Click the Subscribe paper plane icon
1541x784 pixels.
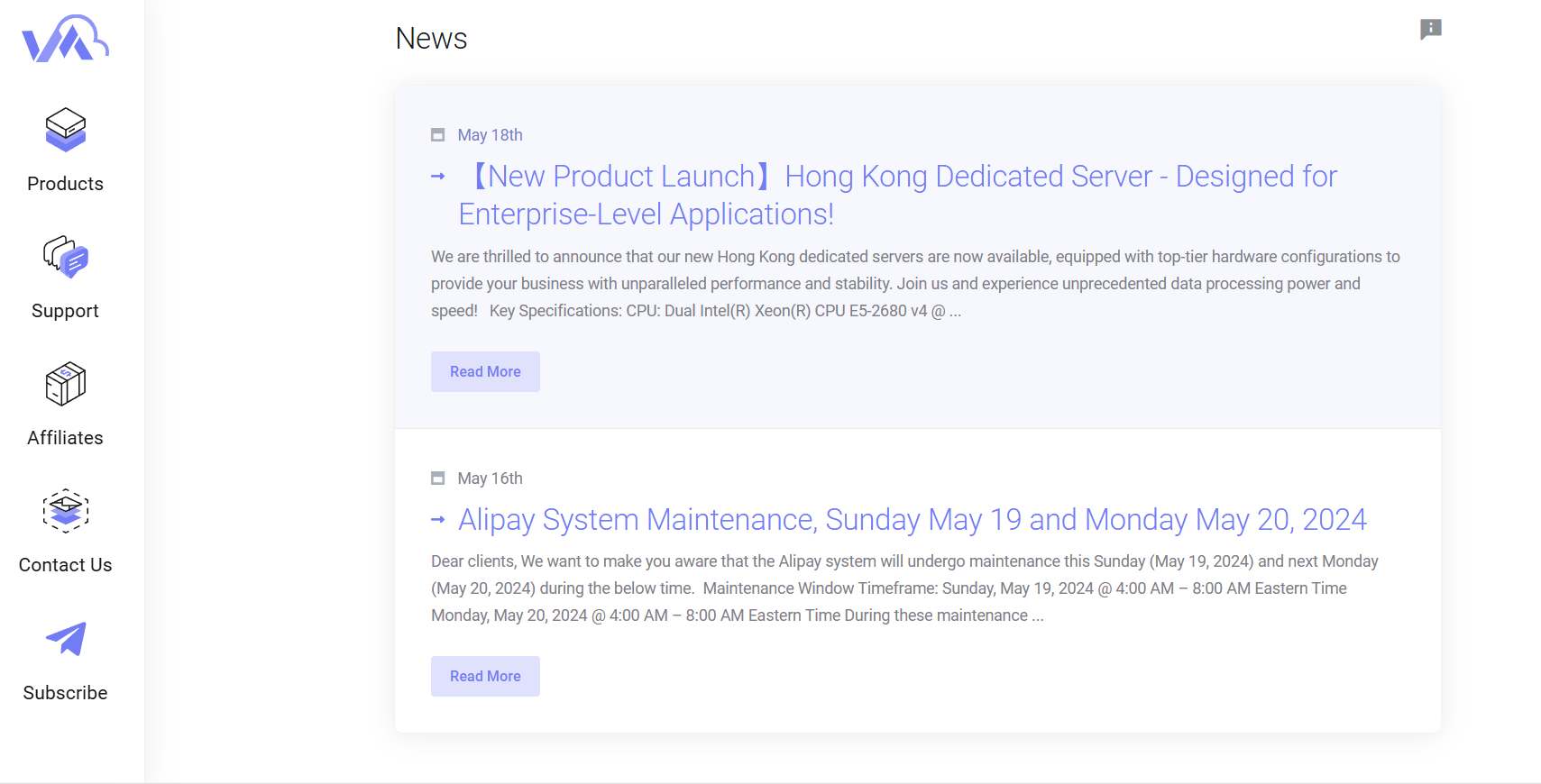point(65,640)
